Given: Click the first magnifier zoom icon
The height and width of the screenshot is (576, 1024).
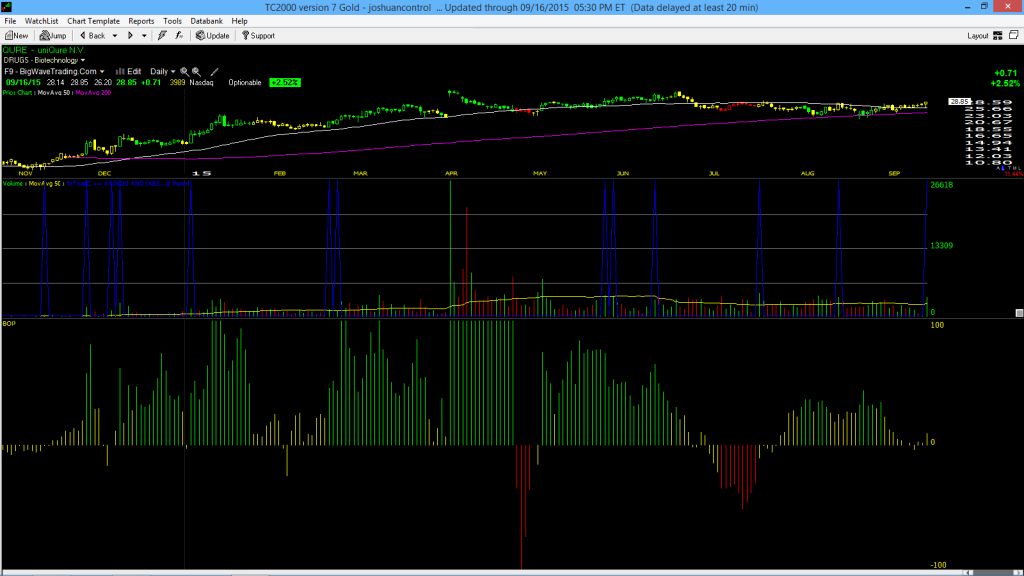Looking at the screenshot, I should 185,71.
